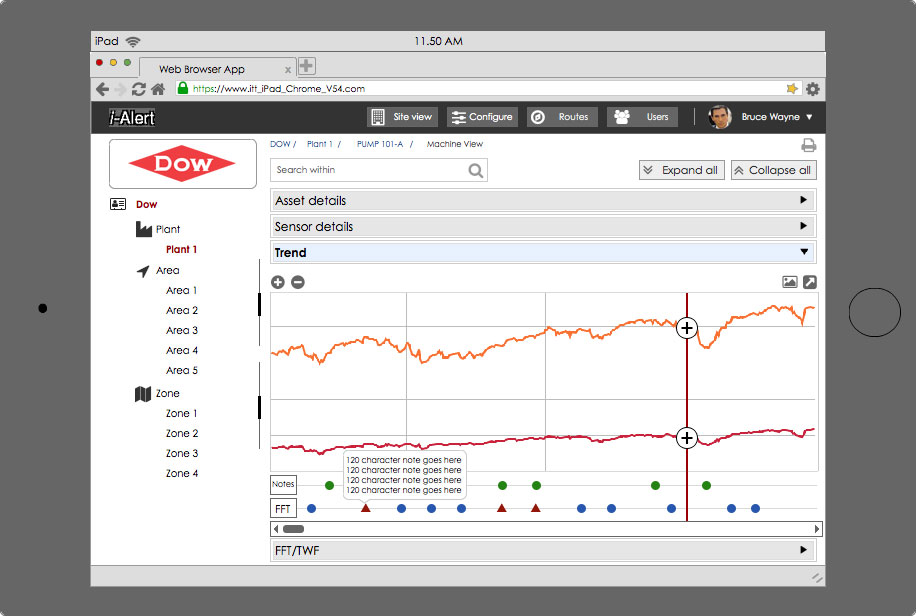Expand the Sensor details section
The height and width of the screenshot is (616, 916).
543,227
